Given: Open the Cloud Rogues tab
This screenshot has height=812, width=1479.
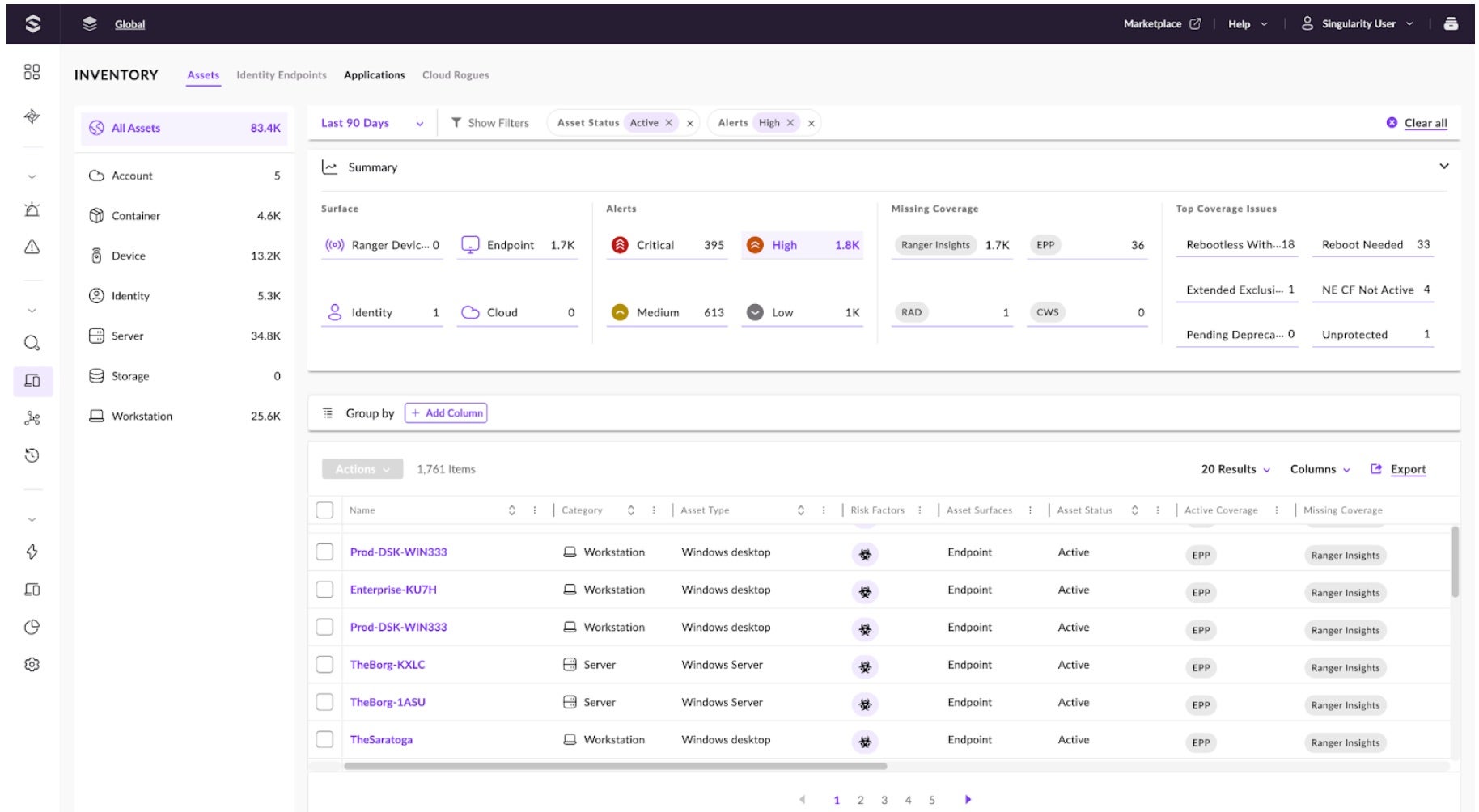Looking at the screenshot, I should pyautogui.click(x=455, y=75).
